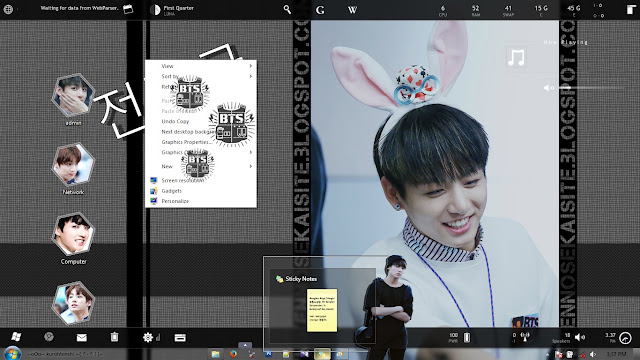Click the round disc icon in skin dock
The image size is (640, 360).
49,337
